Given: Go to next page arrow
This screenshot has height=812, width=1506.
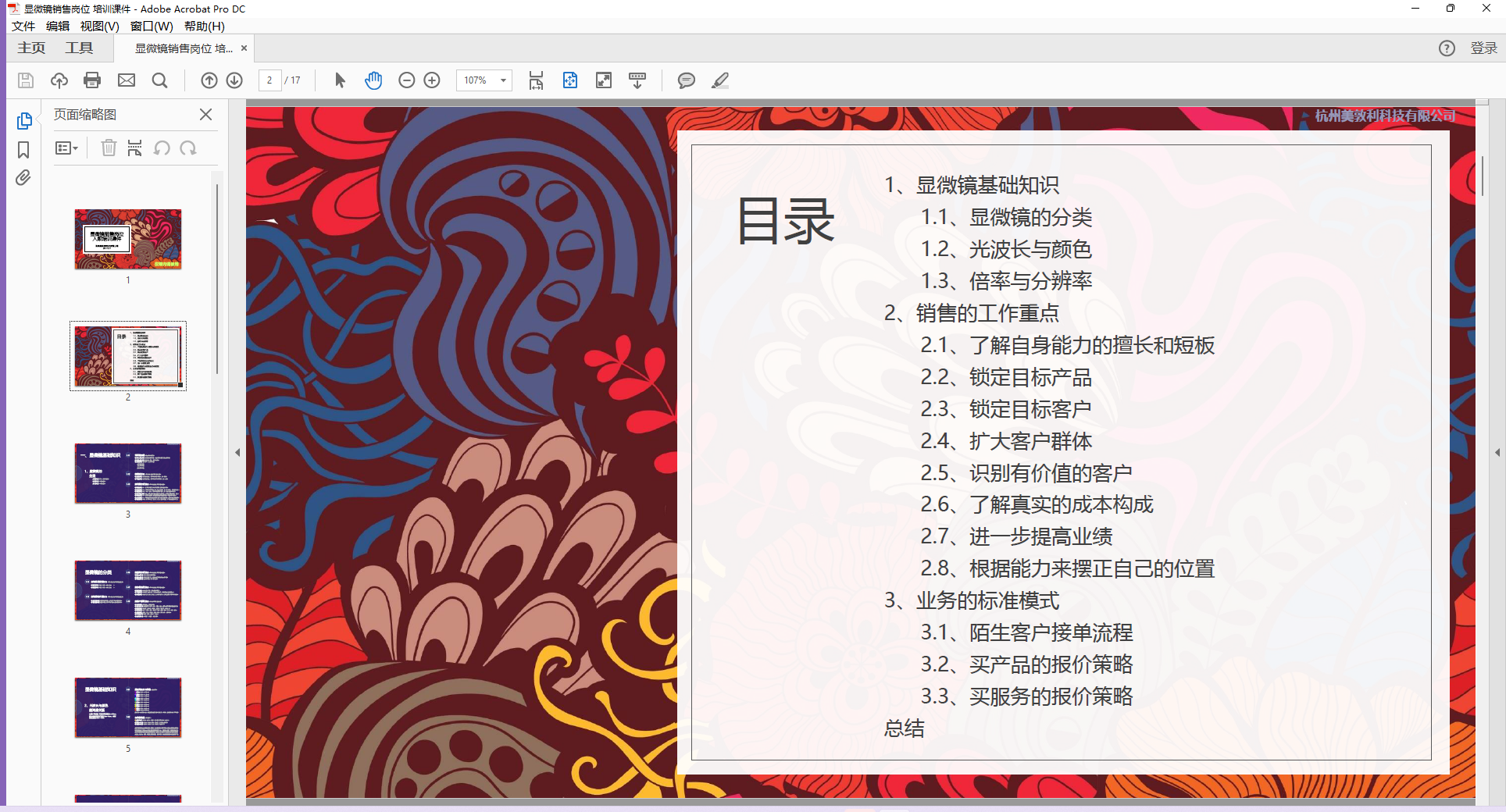Looking at the screenshot, I should tap(234, 80).
